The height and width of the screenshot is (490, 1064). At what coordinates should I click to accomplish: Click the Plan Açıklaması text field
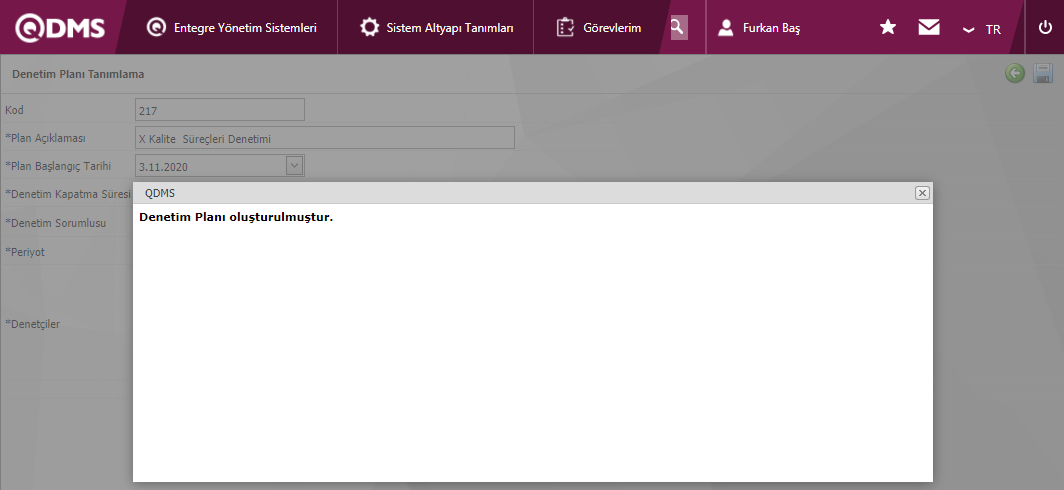(x=325, y=138)
